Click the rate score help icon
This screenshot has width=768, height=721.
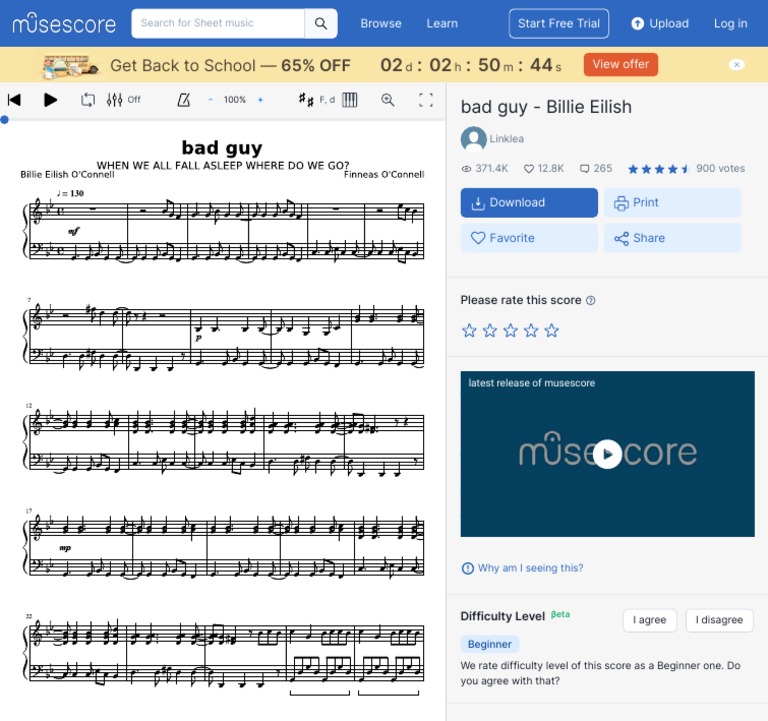click(x=591, y=300)
